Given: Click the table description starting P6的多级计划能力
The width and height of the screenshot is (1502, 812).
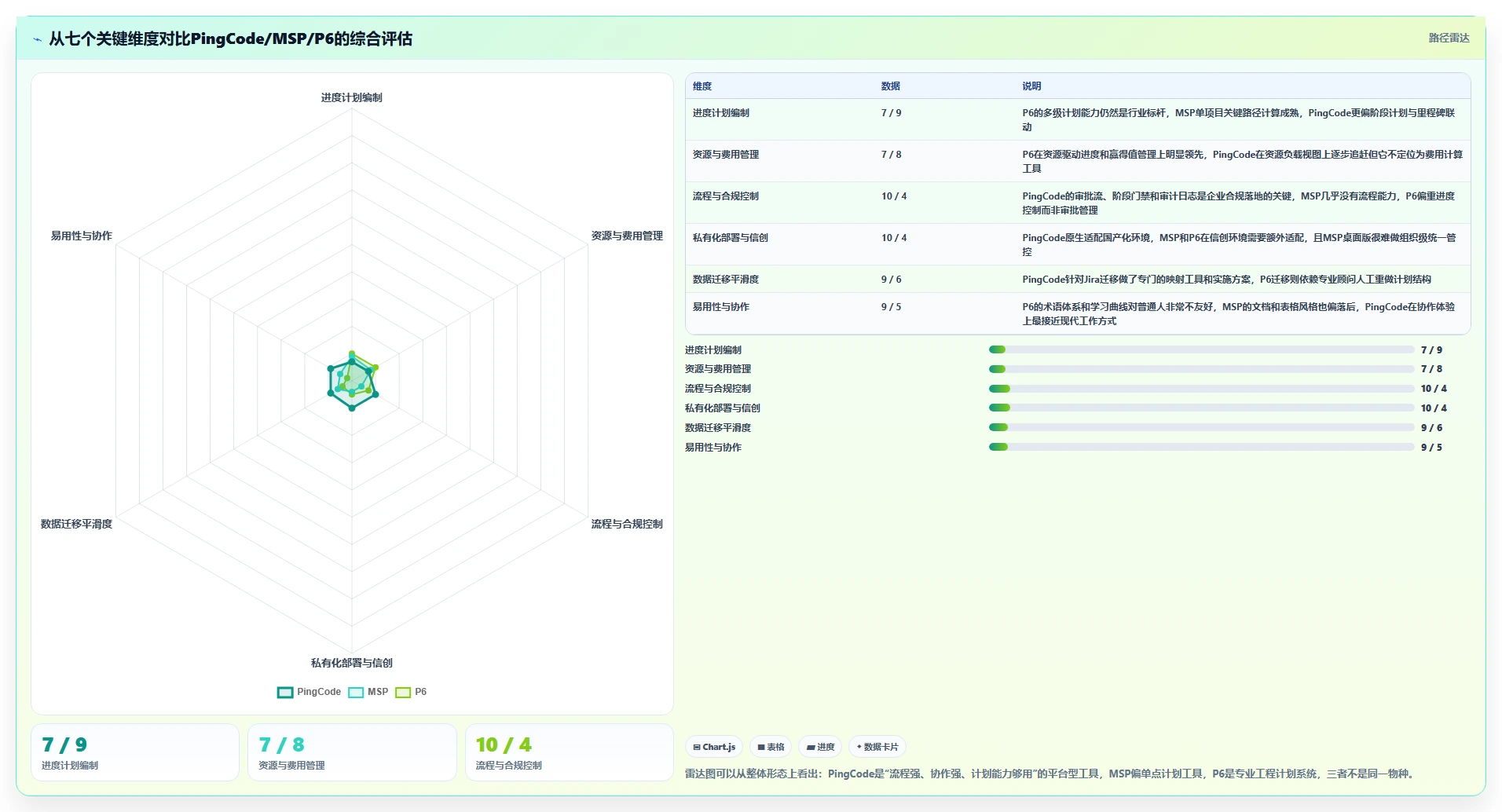Looking at the screenshot, I should tap(1239, 120).
